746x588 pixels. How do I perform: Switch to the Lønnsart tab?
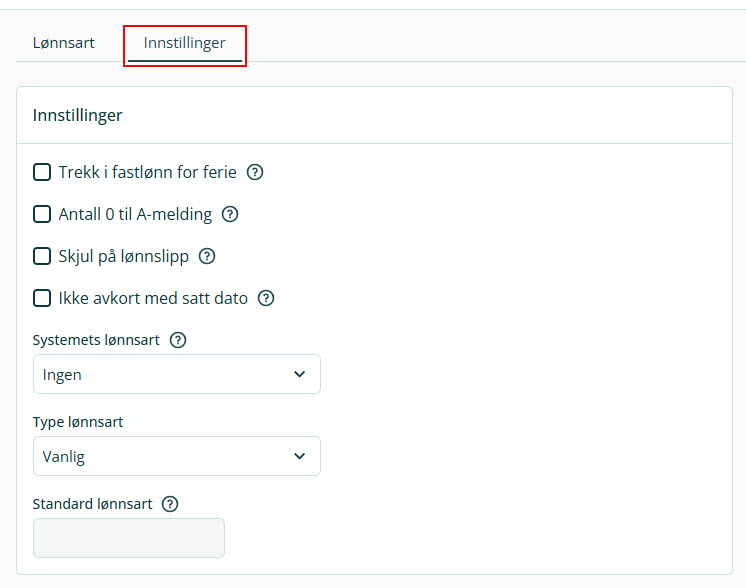64,43
